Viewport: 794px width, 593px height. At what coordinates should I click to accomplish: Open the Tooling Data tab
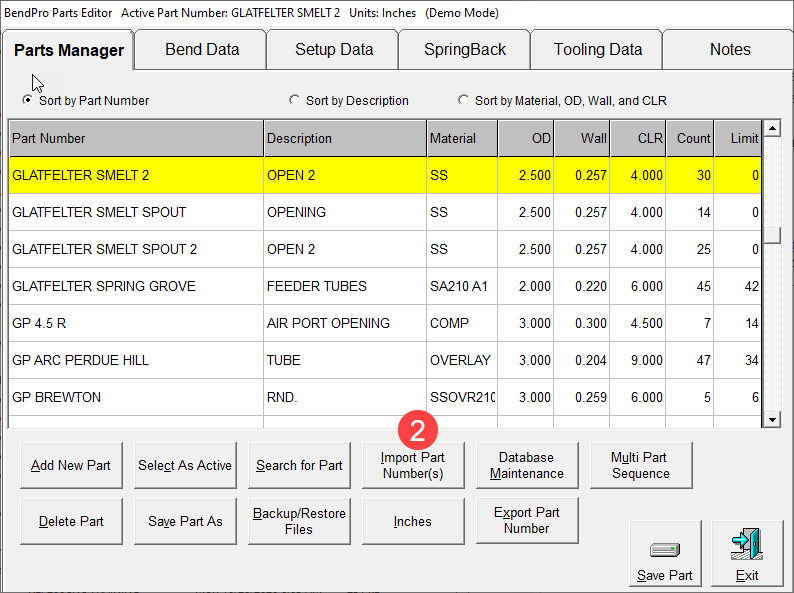[x=598, y=50]
